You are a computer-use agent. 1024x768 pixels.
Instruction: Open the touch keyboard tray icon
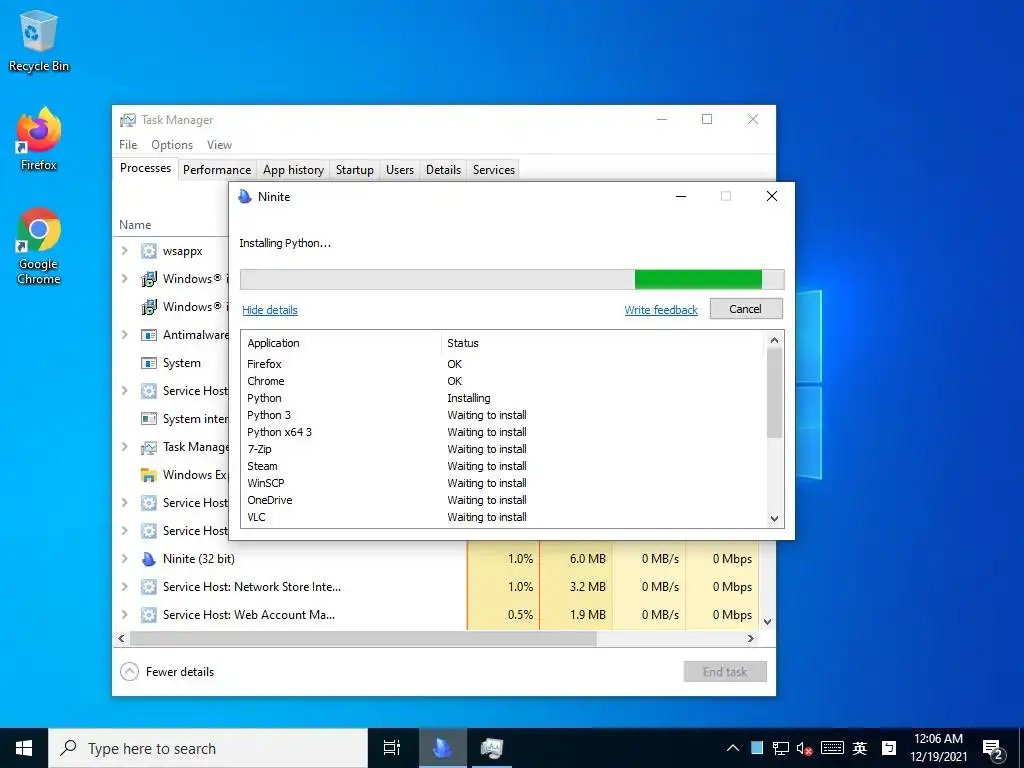click(832, 748)
